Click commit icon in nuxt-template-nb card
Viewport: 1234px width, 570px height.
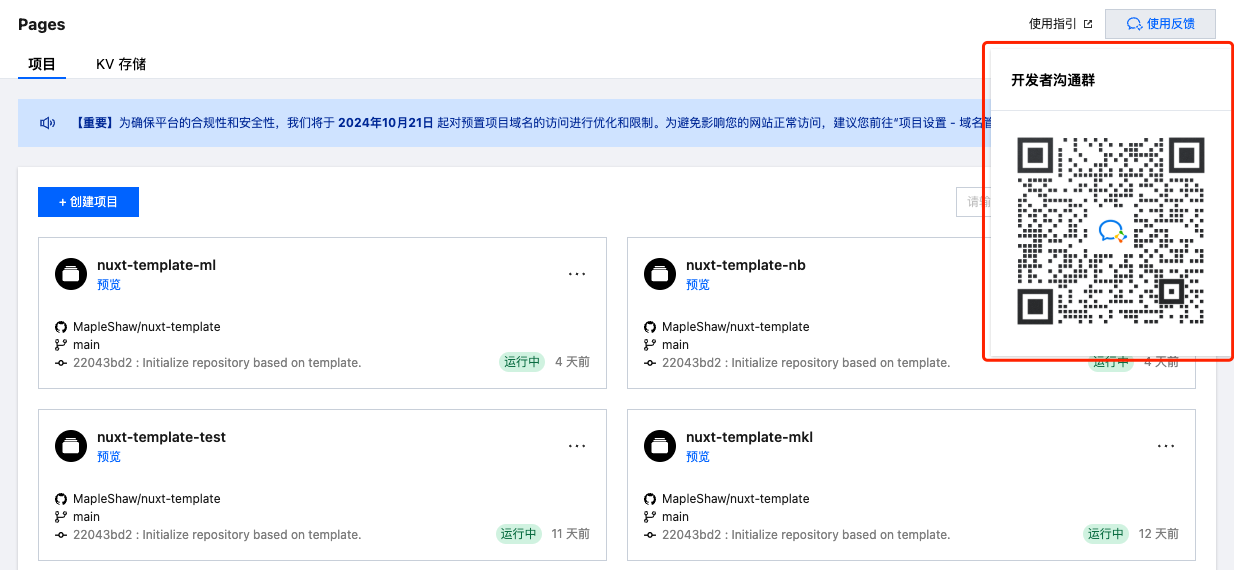(650, 363)
